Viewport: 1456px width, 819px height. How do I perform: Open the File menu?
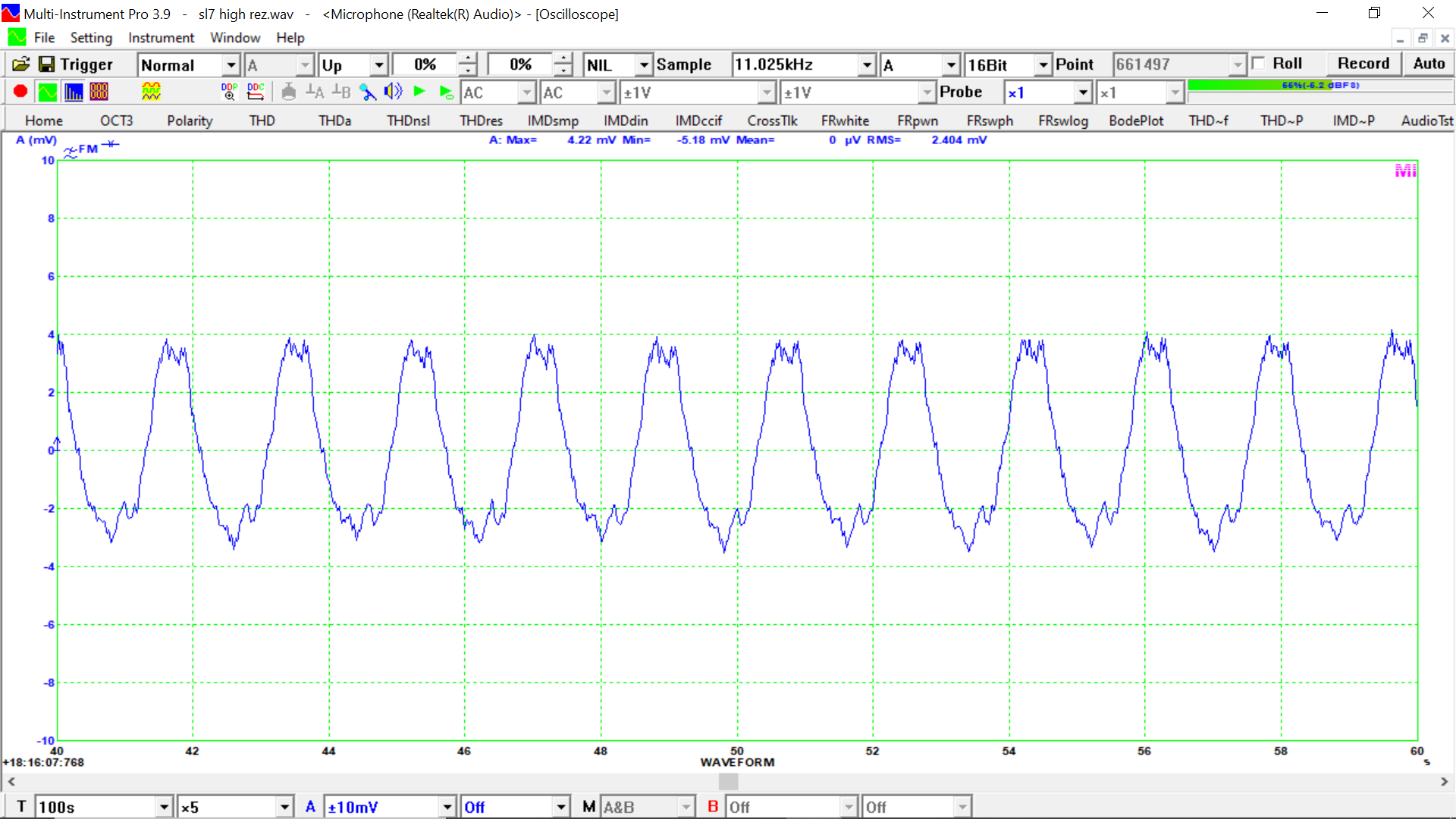tap(44, 37)
